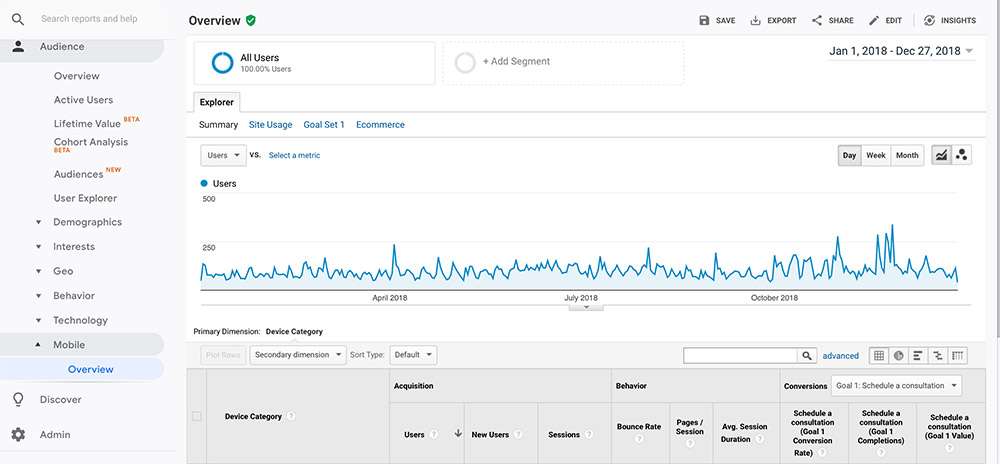This screenshot has width=1000, height=464.
Task: Open the Secondary dimension dropdown
Action: (x=298, y=355)
